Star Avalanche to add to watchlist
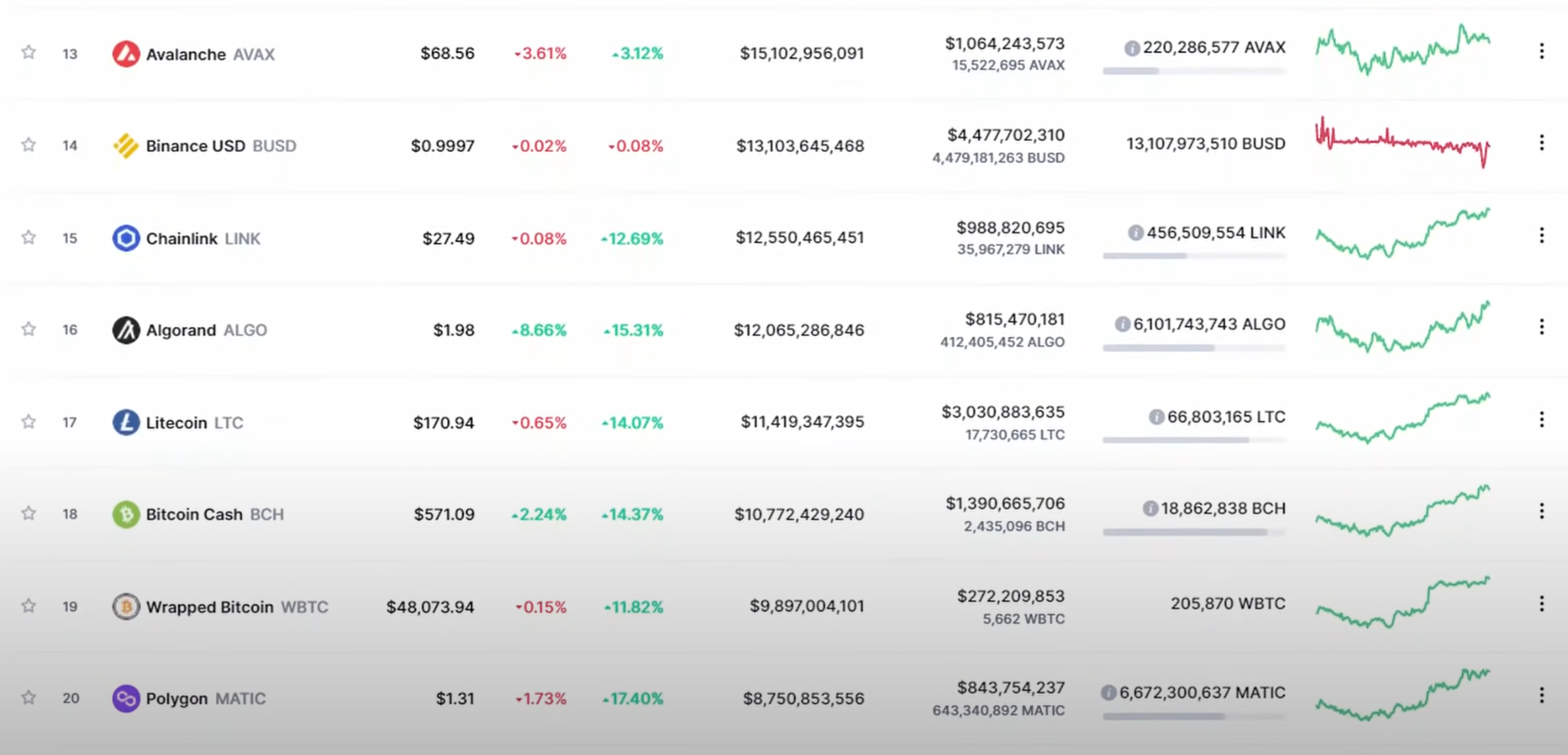The width and height of the screenshot is (1568, 755). coord(28,52)
